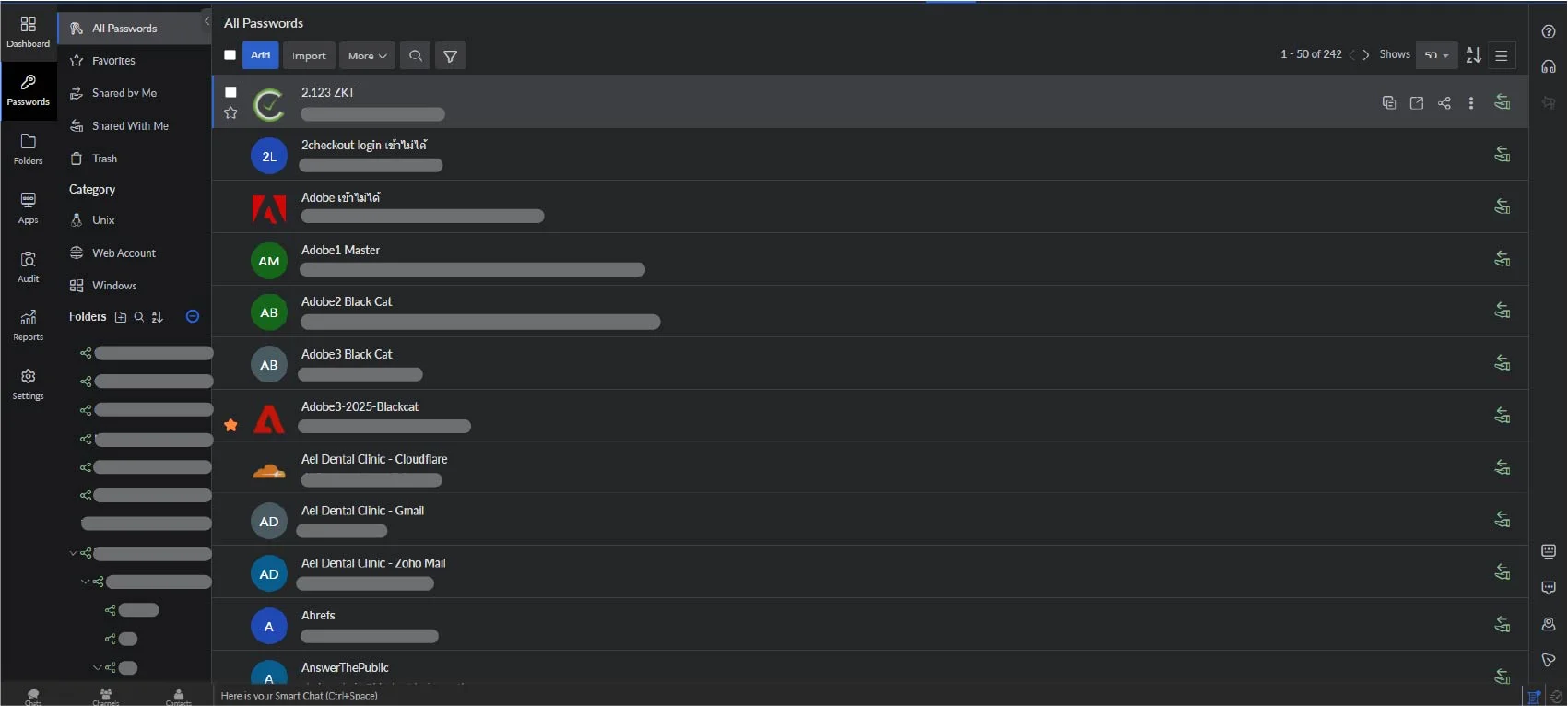Image resolution: width=1568 pixels, height=706 pixels.
Task: Click the search icon in toolbar
Action: pos(416,56)
